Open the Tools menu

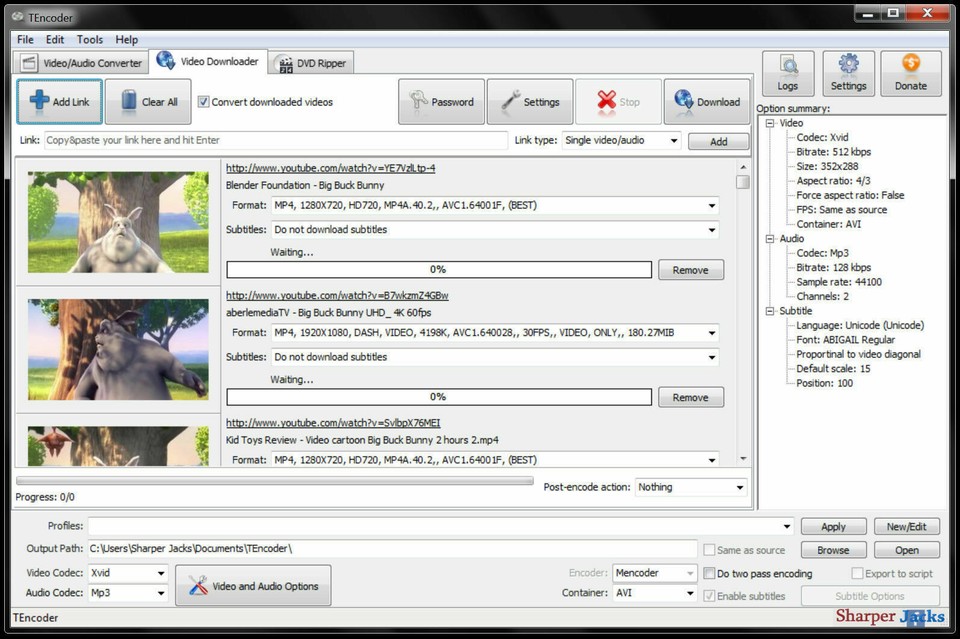click(89, 39)
